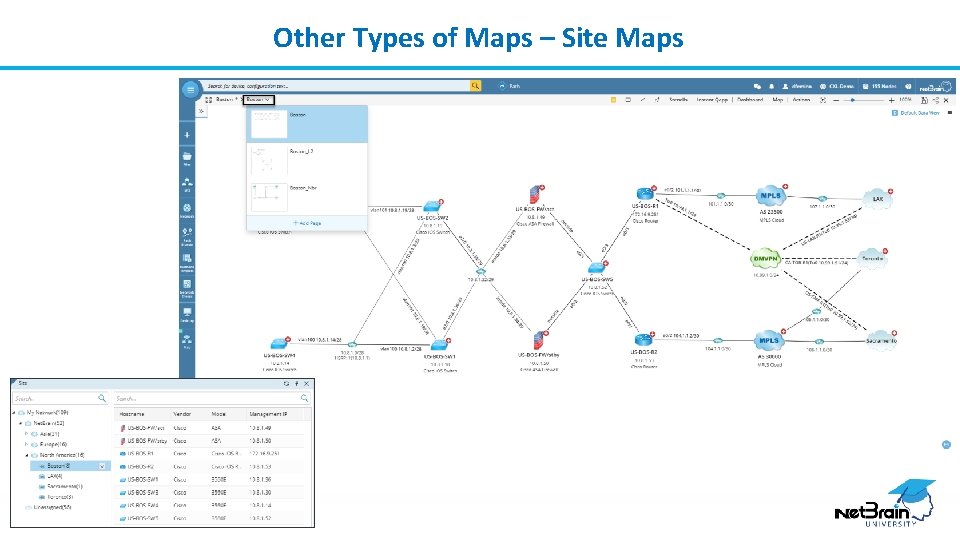
Task: Click the US-BOS-SW2 switch icon
Action: (432, 206)
